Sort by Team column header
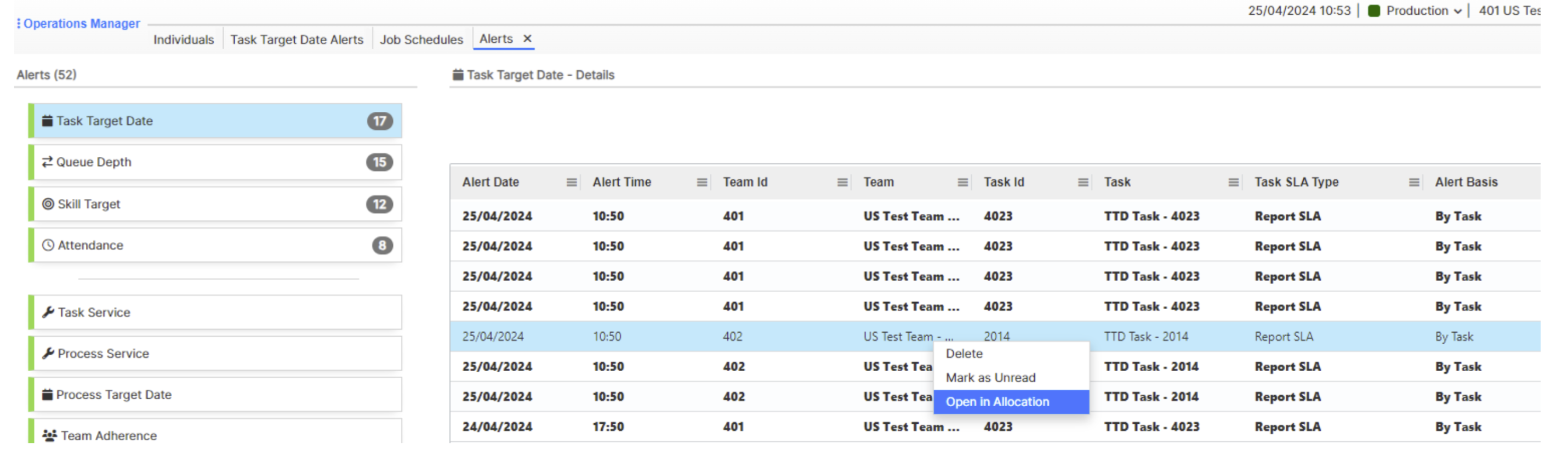 [x=879, y=182]
